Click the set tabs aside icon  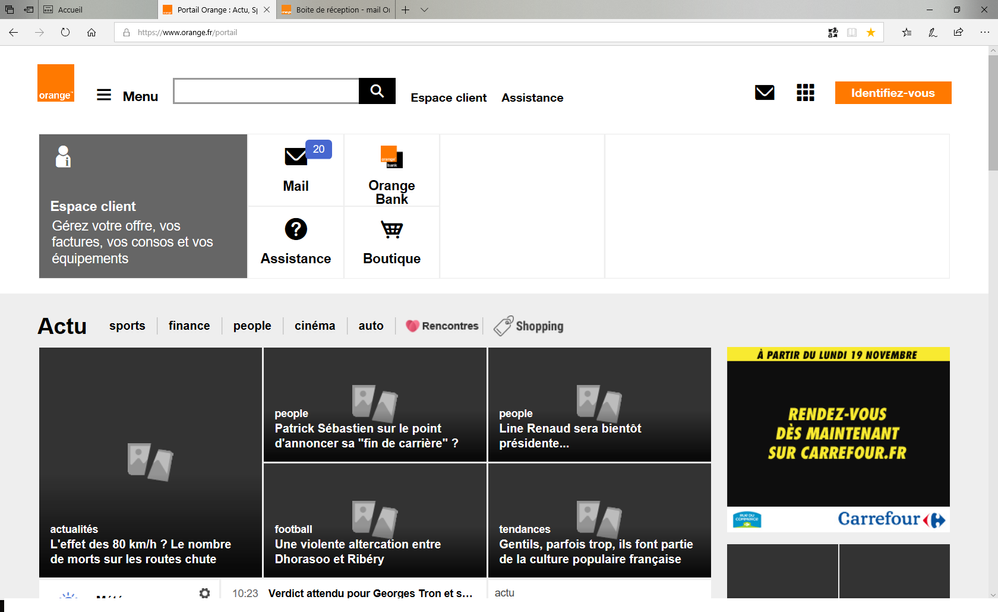click(x=29, y=10)
